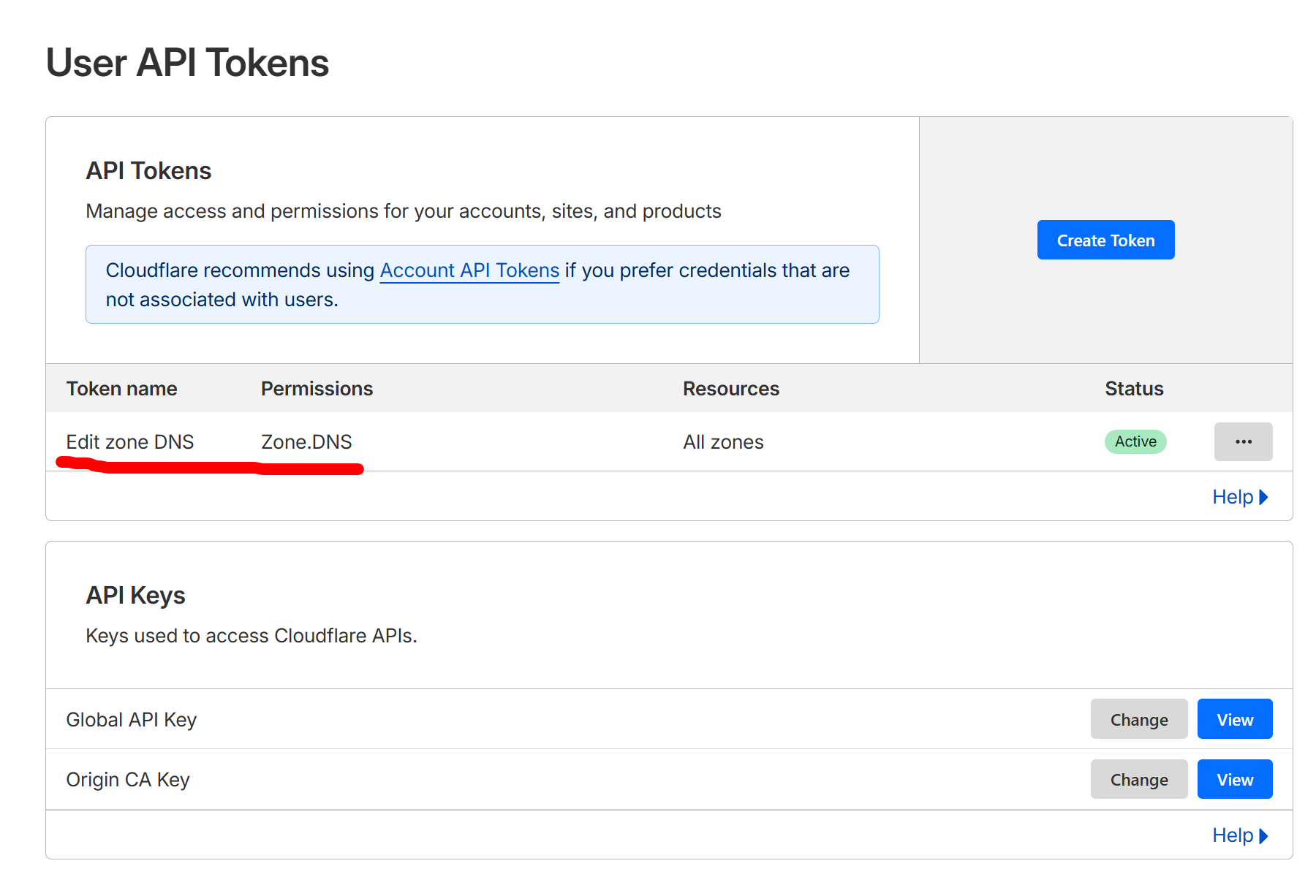View the Global API Key
Screen dimensions: 1316x896
[x=1235, y=719]
